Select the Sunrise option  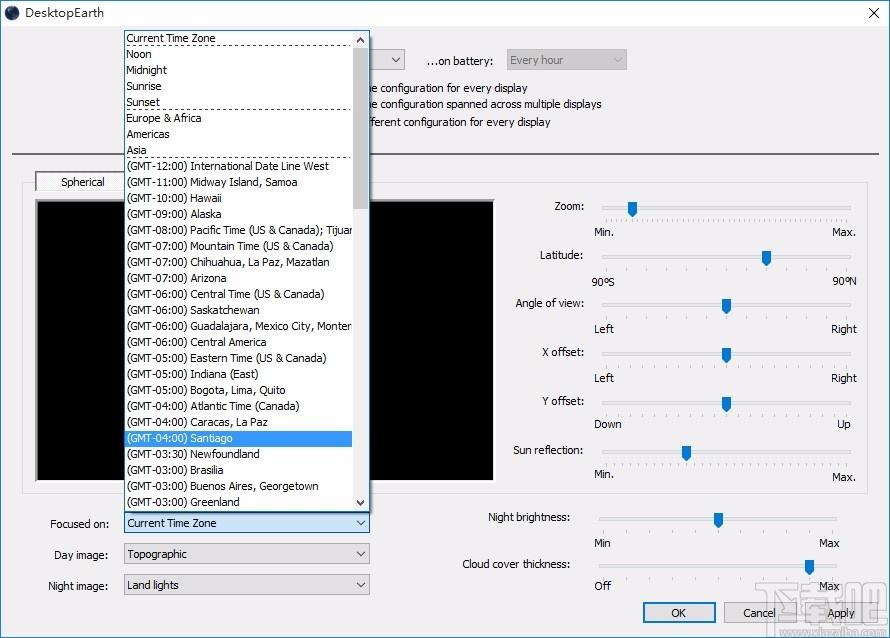click(238, 86)
